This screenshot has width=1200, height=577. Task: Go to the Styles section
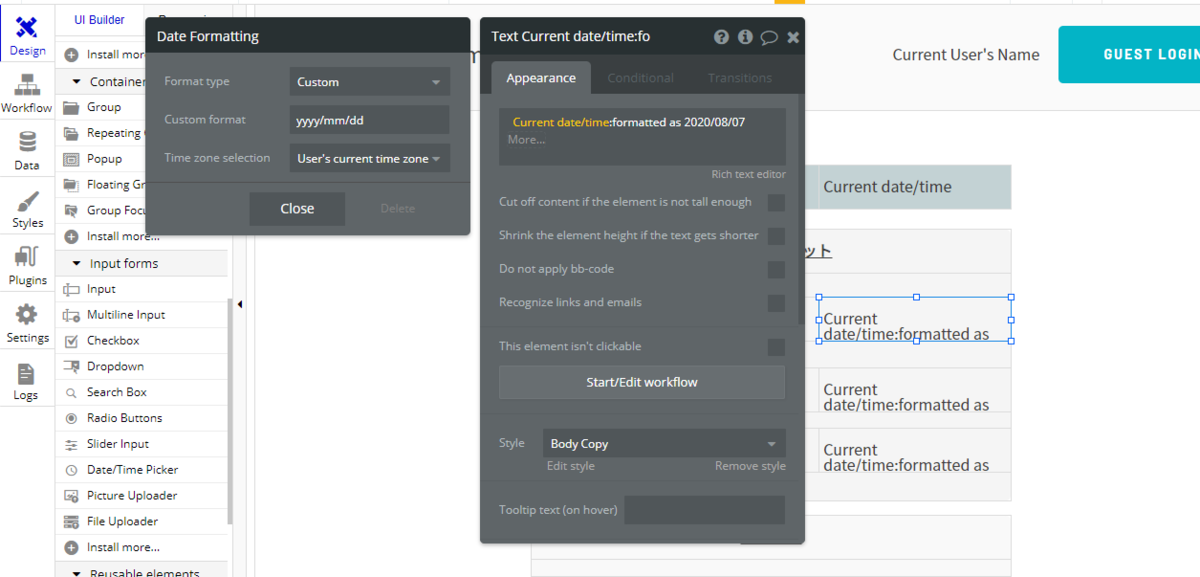click(27, 208)
